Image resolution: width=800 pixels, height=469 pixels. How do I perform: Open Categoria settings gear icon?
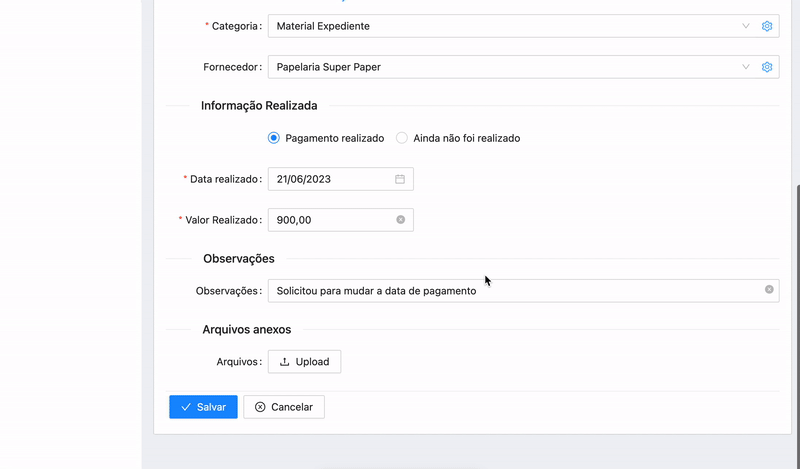(767, 26)
